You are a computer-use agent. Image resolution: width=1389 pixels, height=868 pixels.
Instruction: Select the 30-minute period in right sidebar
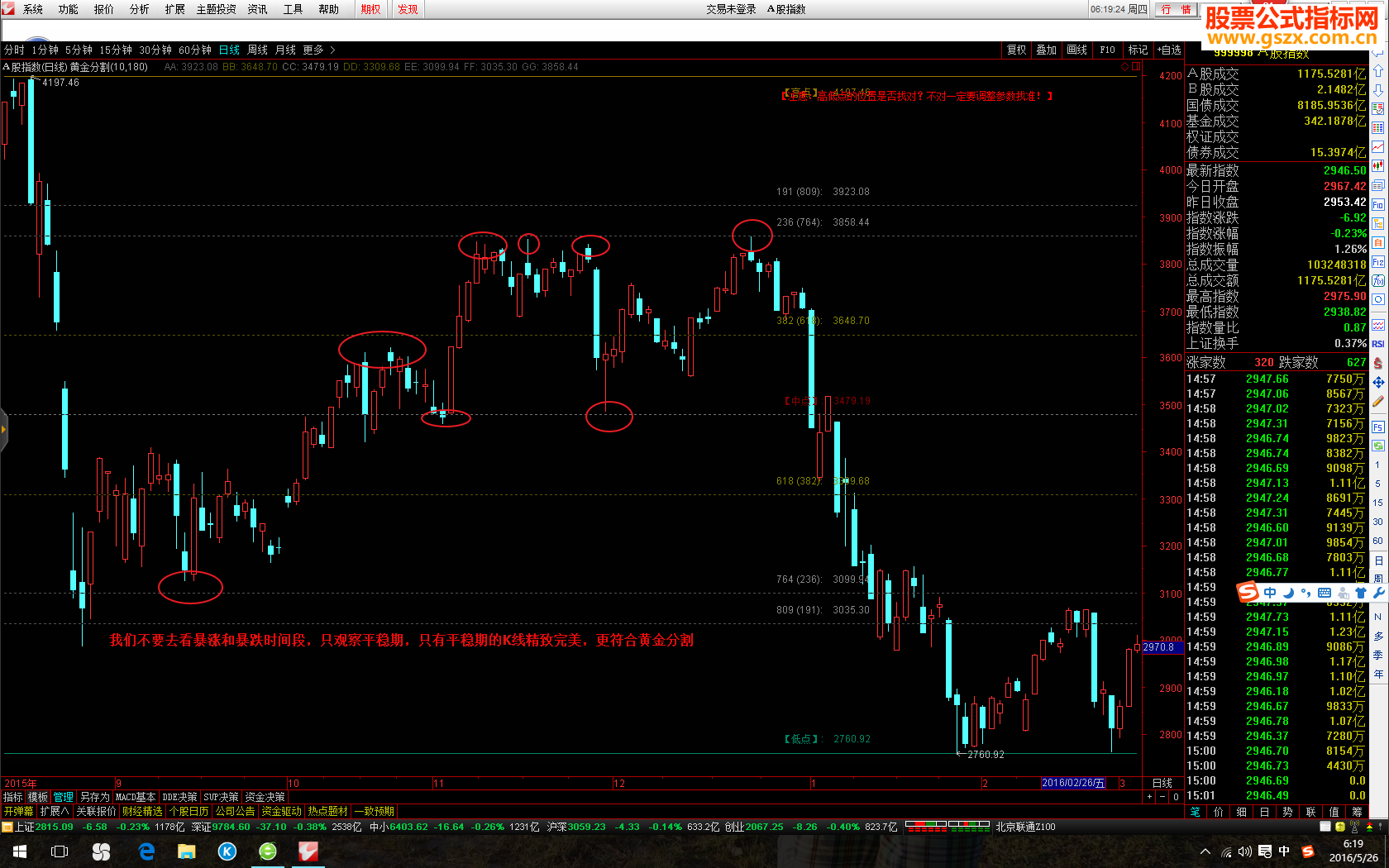[x=1378, y=522]
